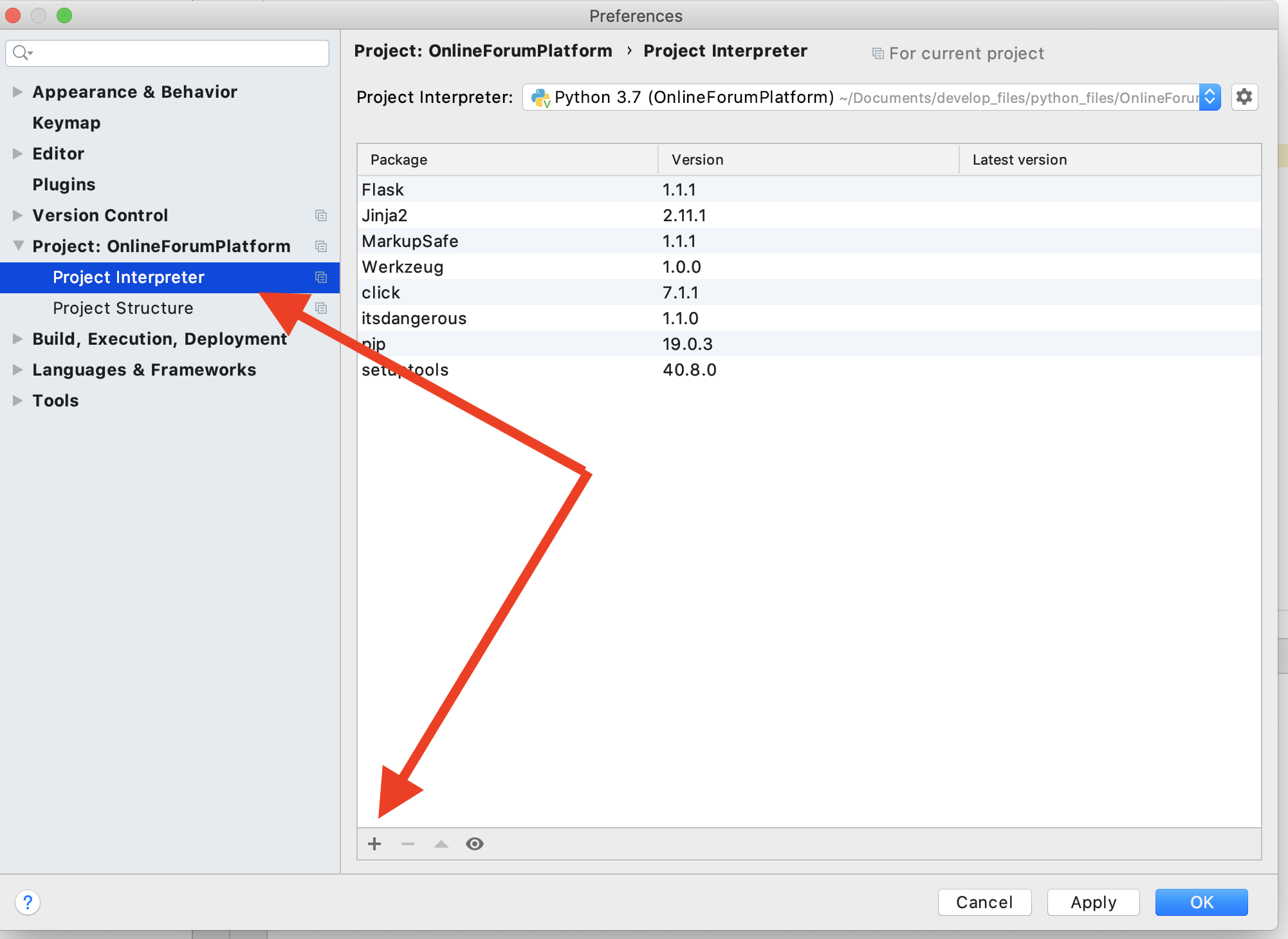Open the interpreter settings gear menu
1288x939 pixels.
click(x=1244, y=97)
